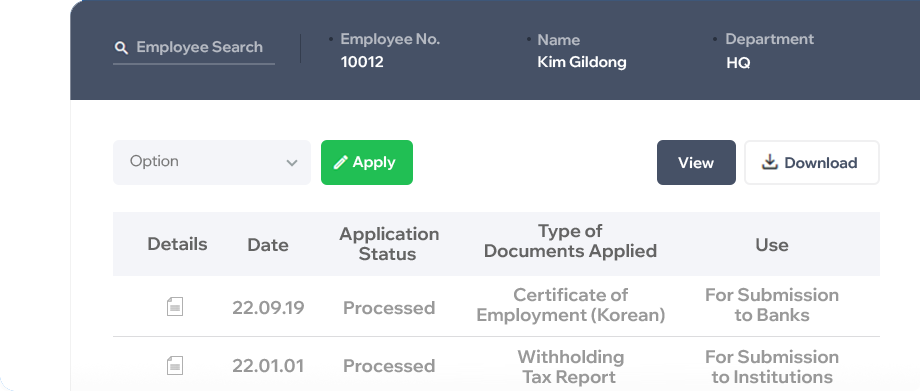
Task: Click the download arrow icon
Action: point(769,162)
